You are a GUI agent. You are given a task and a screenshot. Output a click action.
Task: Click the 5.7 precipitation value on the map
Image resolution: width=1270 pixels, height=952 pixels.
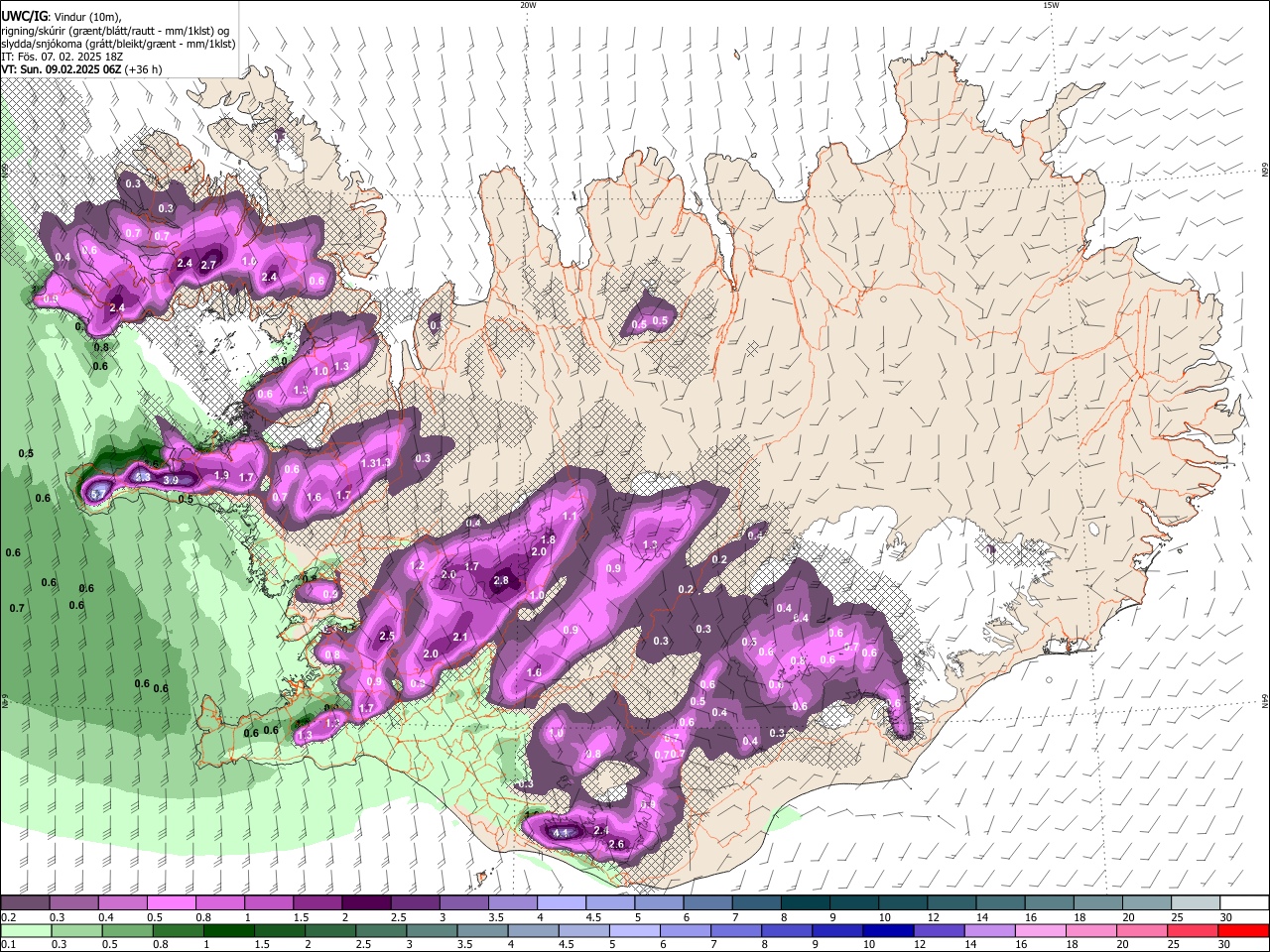click(x=98, y=493)
